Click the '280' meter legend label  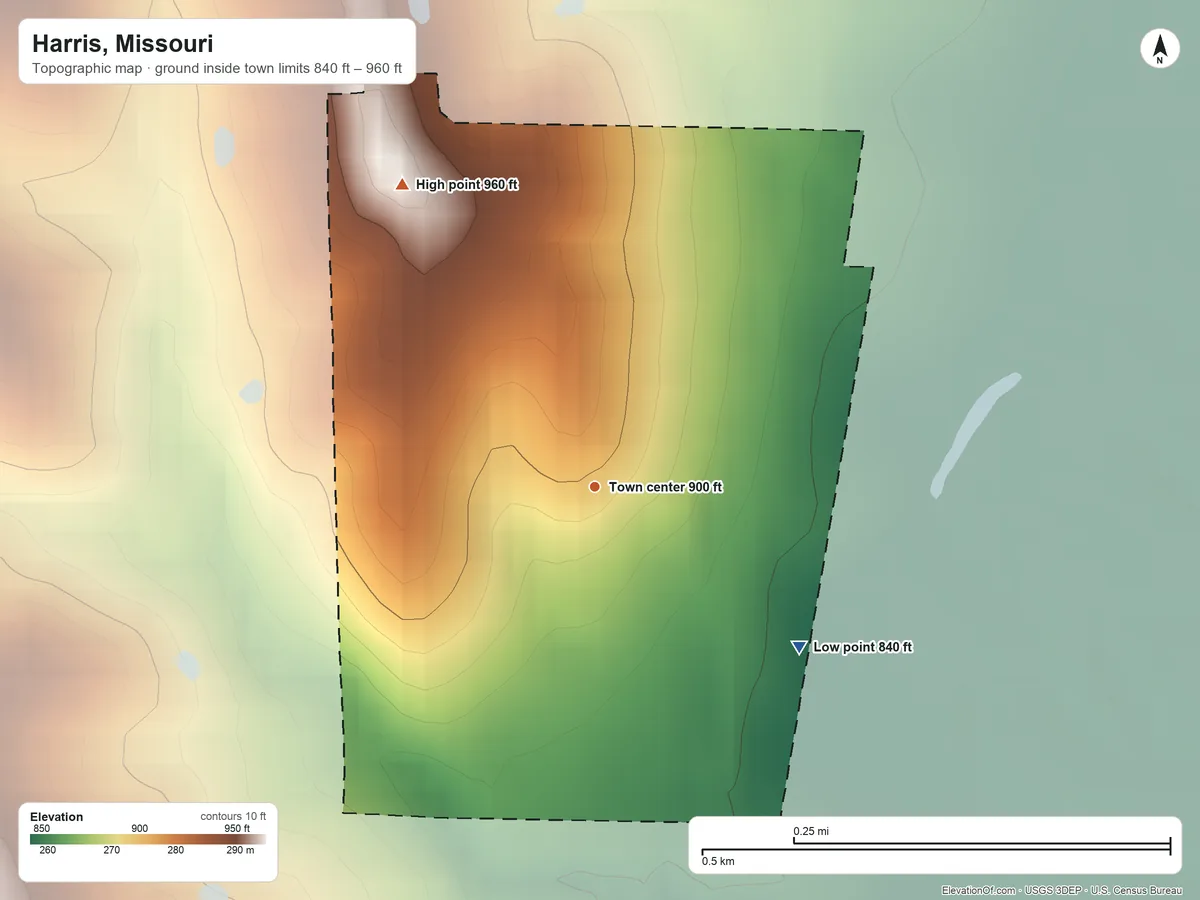point(176,851)
